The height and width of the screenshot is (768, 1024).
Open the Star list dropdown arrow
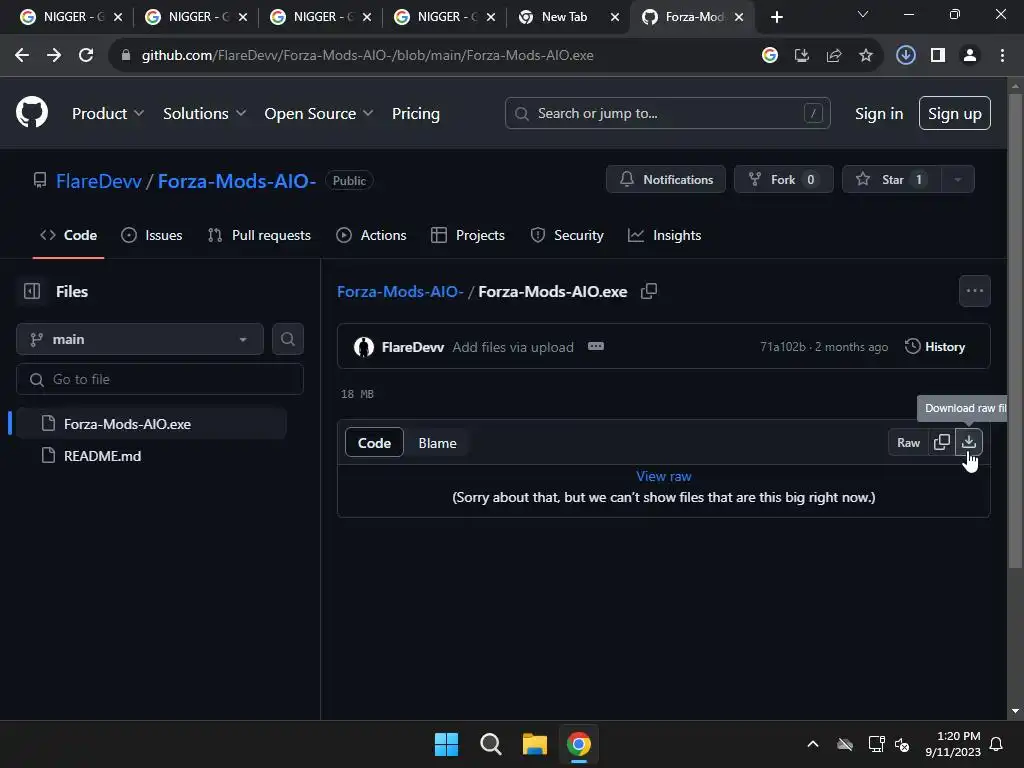pos(957,180)
